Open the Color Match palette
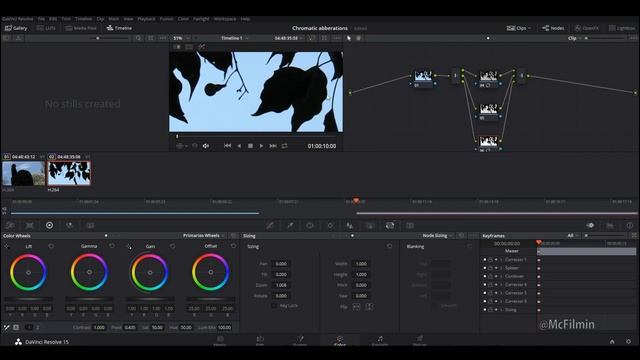Image resolution: width=640 pixels, height=360 pixels. (x=29, y=225)
